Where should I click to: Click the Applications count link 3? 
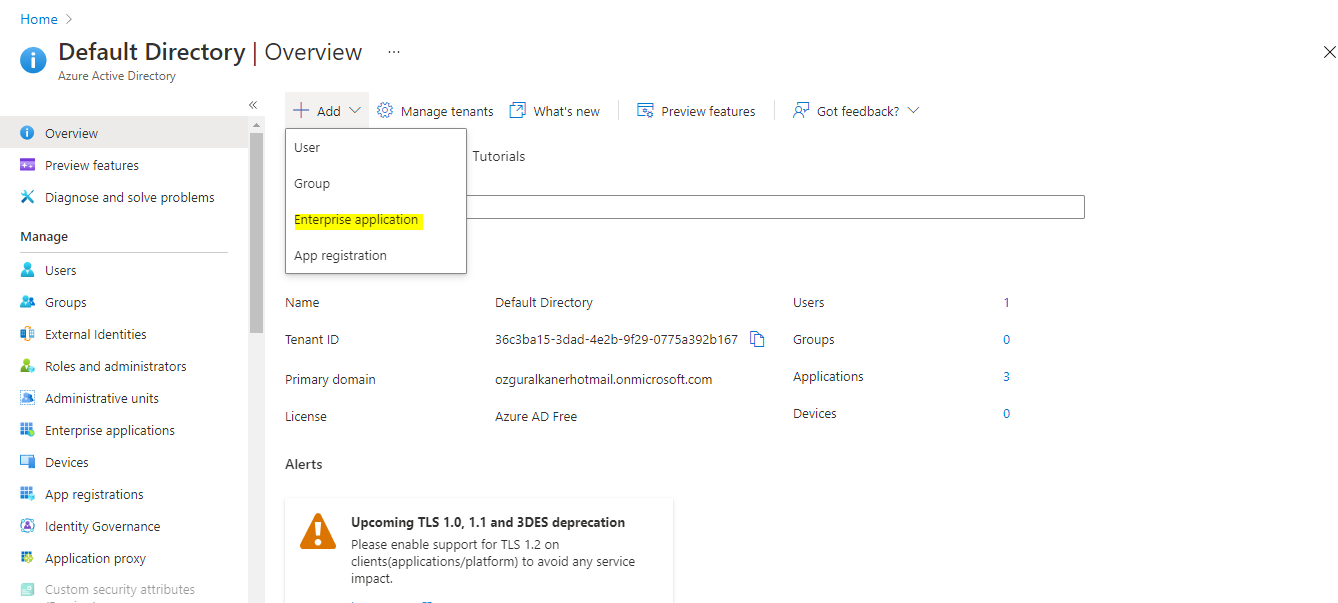click(1006, 376)
